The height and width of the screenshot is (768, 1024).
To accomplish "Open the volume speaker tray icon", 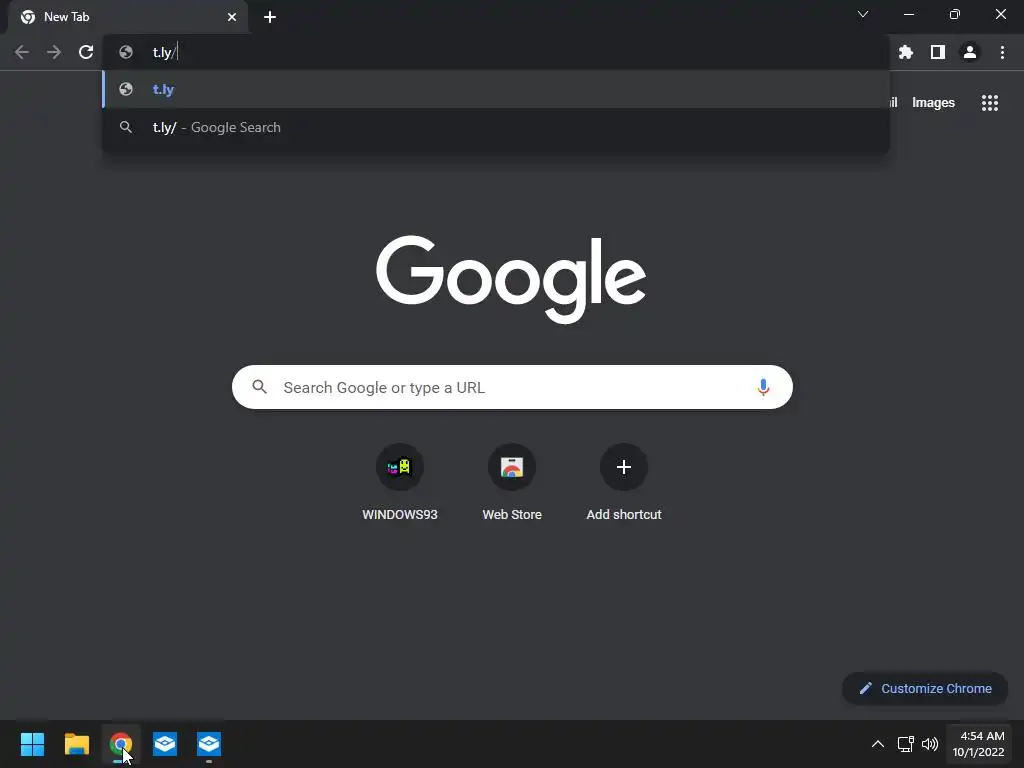I will pos(930,744).
